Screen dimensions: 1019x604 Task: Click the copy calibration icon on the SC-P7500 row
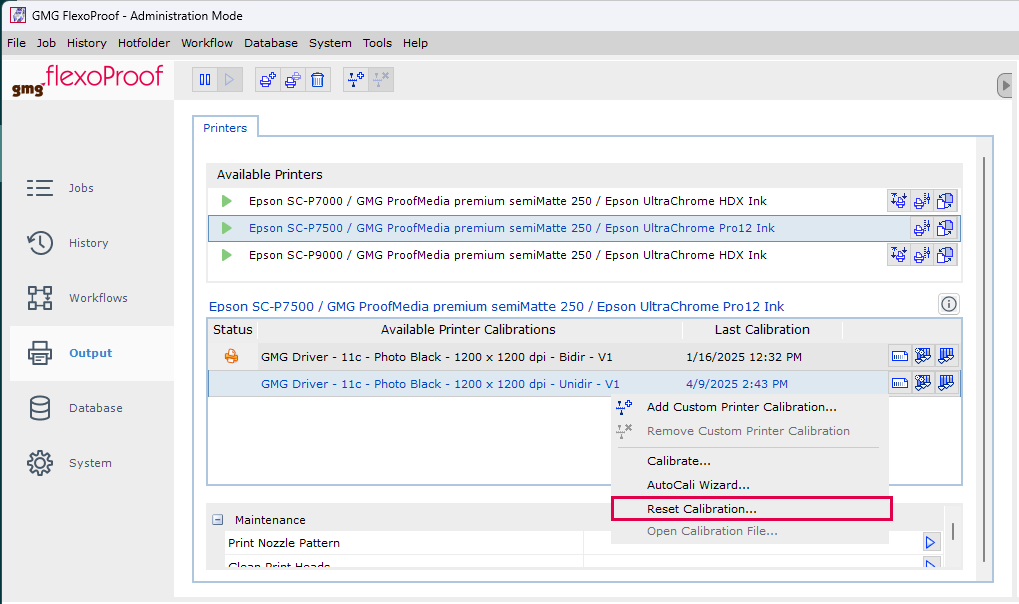945,227
